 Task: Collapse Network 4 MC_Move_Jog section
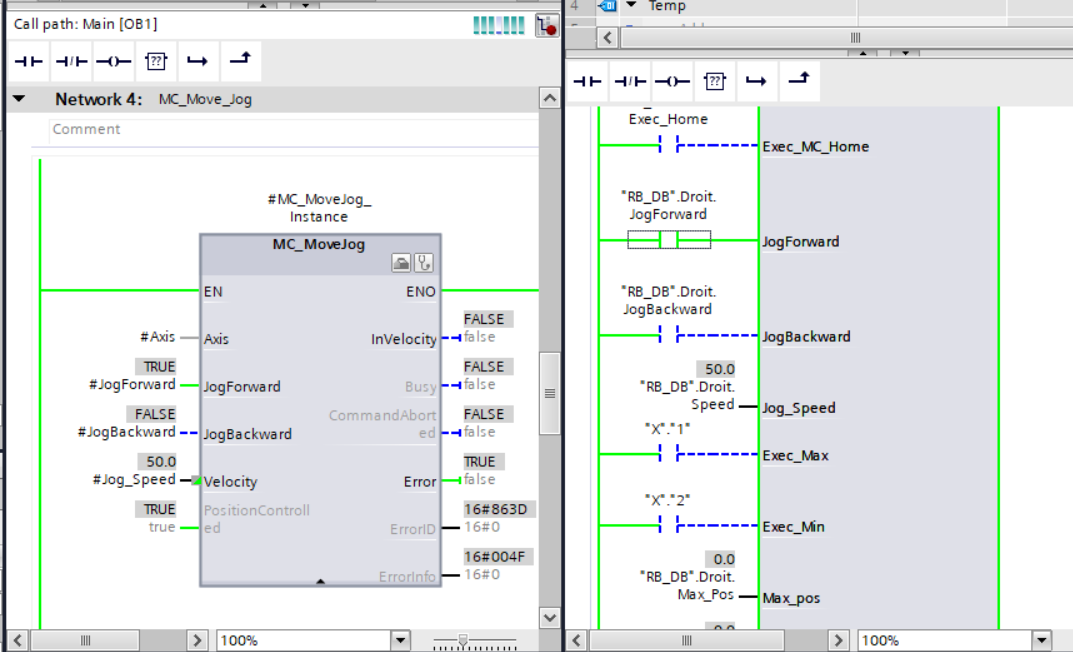click(x=20, y=99)
